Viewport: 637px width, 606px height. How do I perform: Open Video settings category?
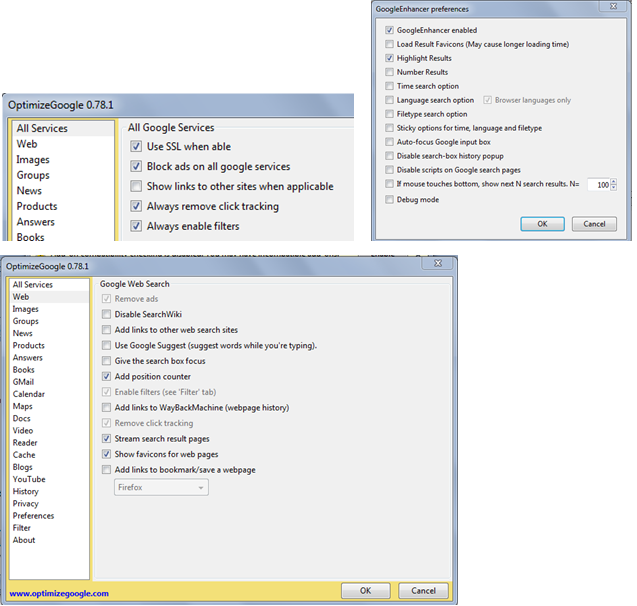pos(49,431)
